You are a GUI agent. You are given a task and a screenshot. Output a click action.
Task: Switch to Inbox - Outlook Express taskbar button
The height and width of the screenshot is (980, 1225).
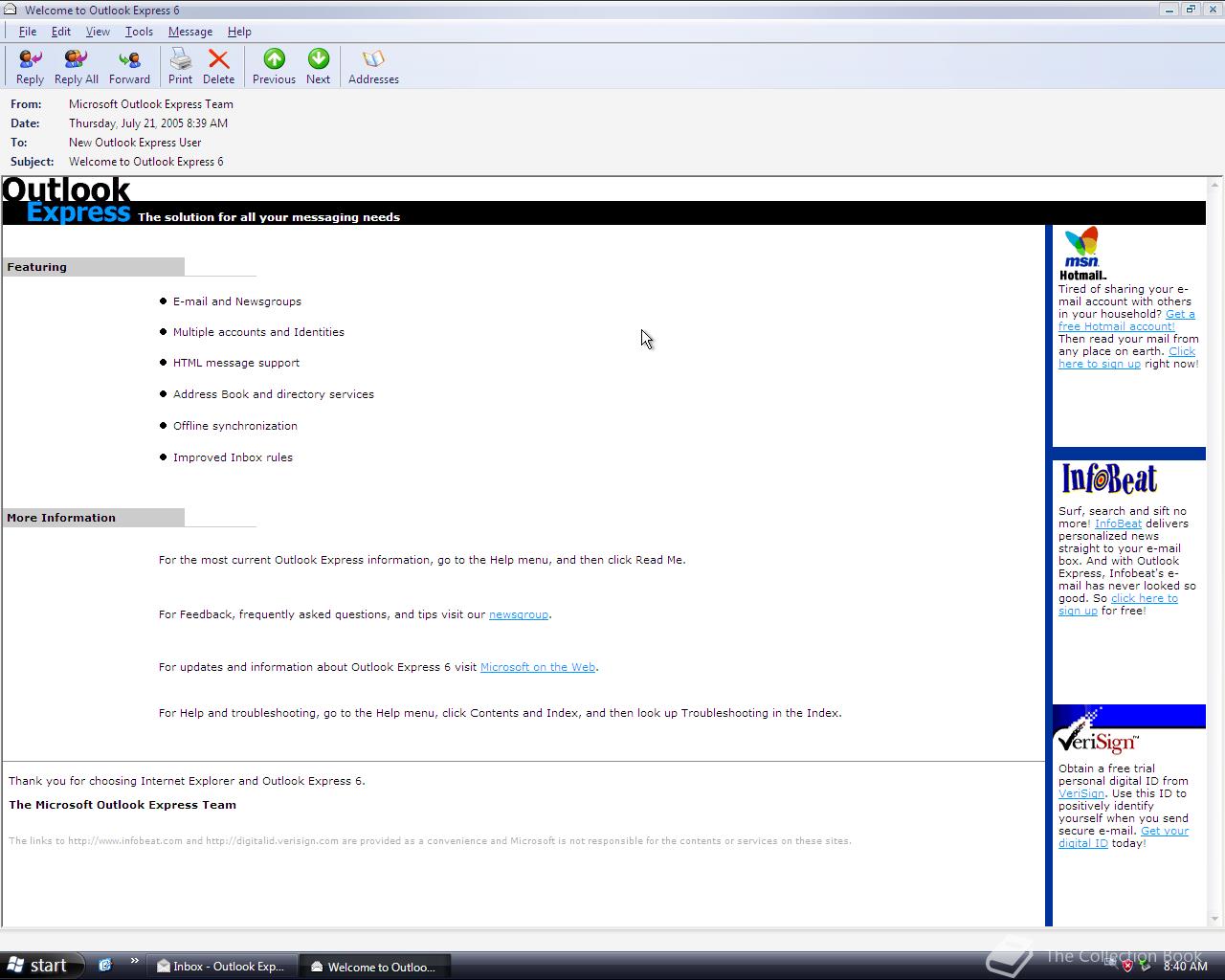(x=221, y=967)
